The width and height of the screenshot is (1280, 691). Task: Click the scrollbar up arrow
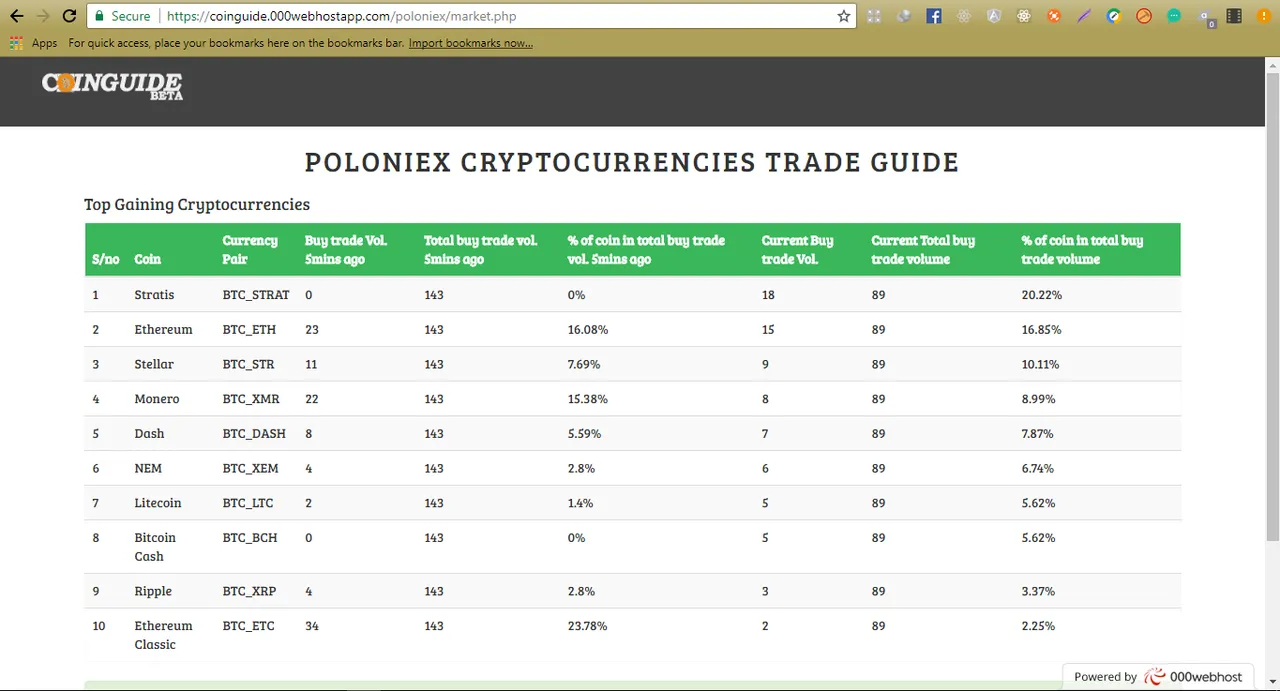(1272, 66)
